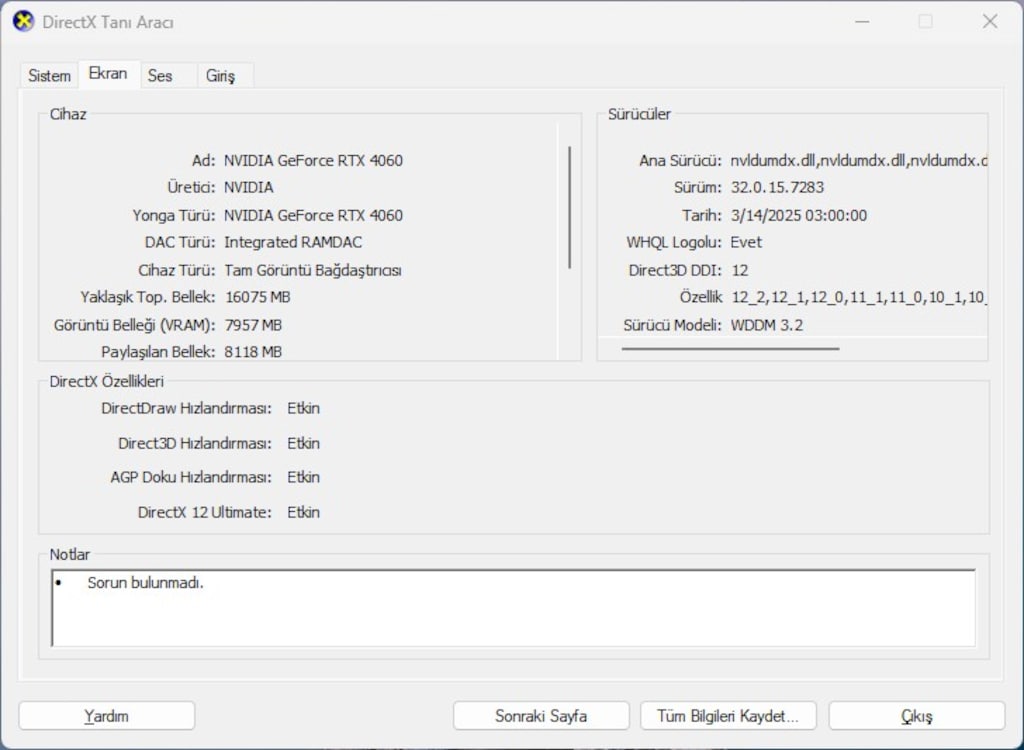Click the DirectDraw Hızlandırması Etkin value

click(304, 408)
